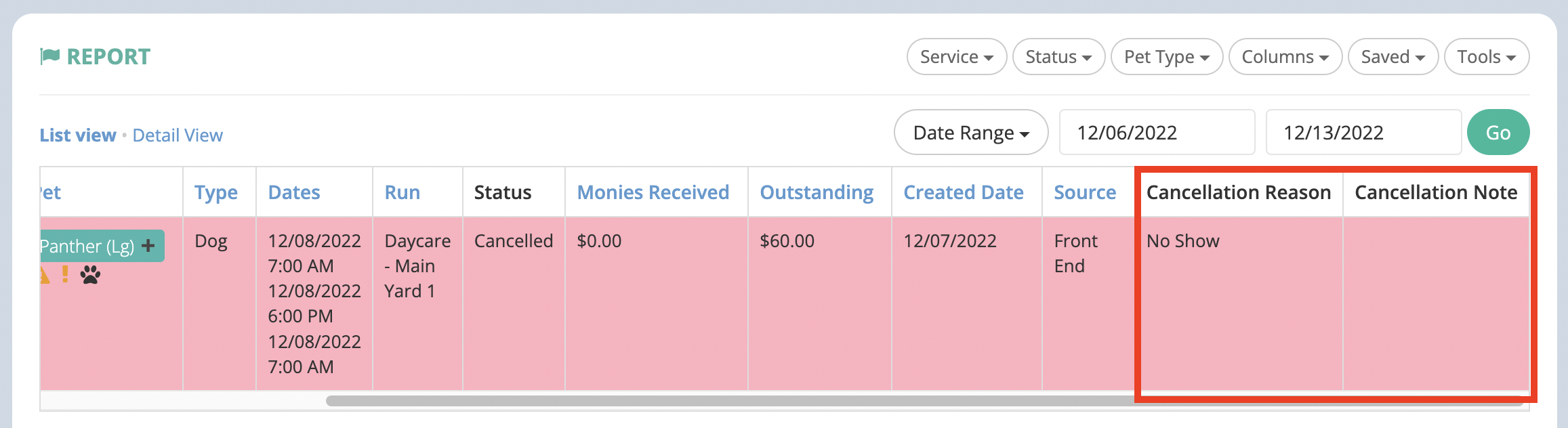1568x428 pixels.
Task: Switch to List view
Action: pos(78,135)
